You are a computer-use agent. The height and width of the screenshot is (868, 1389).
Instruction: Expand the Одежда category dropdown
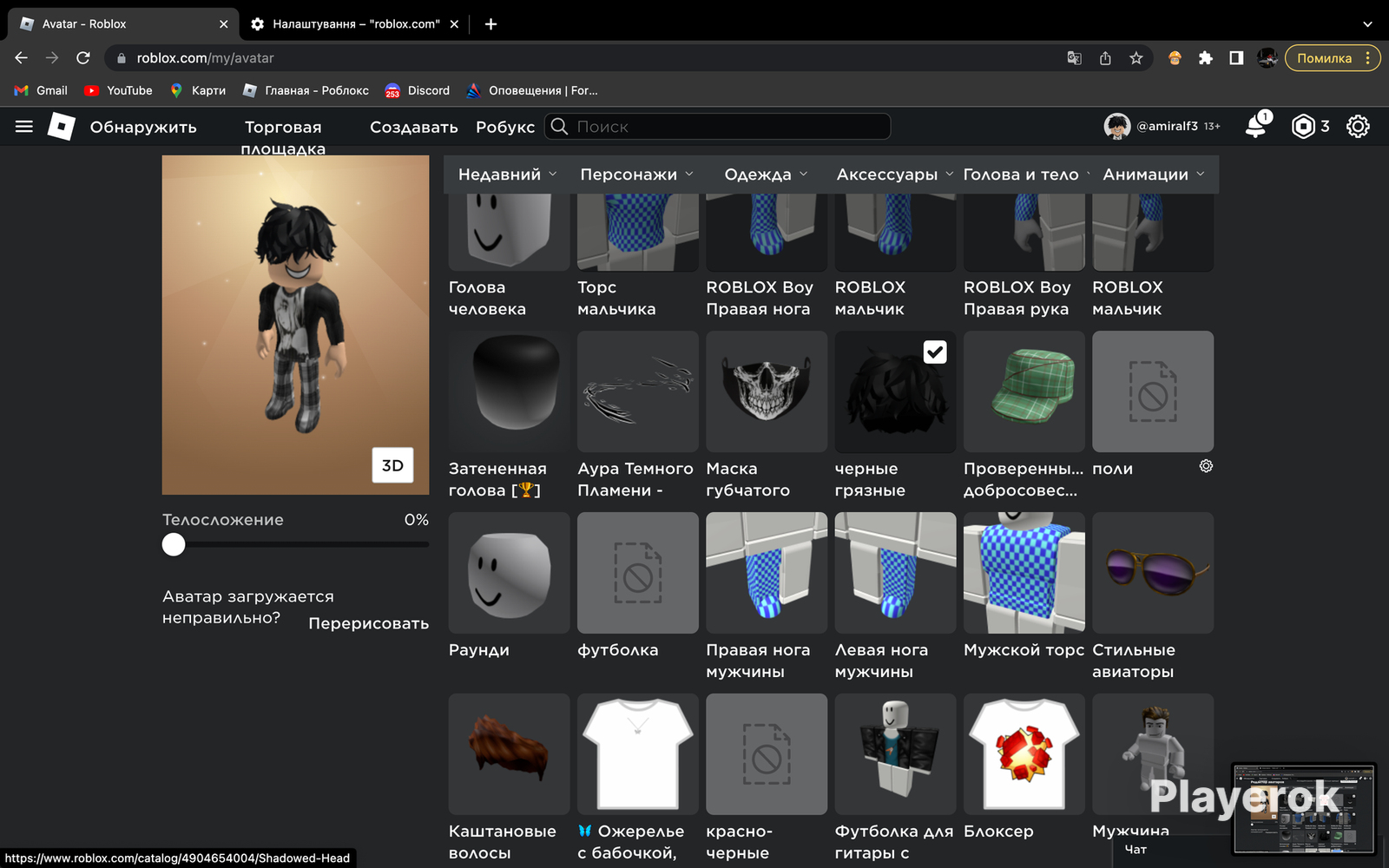pyautogui.click(x=767, y=174)
